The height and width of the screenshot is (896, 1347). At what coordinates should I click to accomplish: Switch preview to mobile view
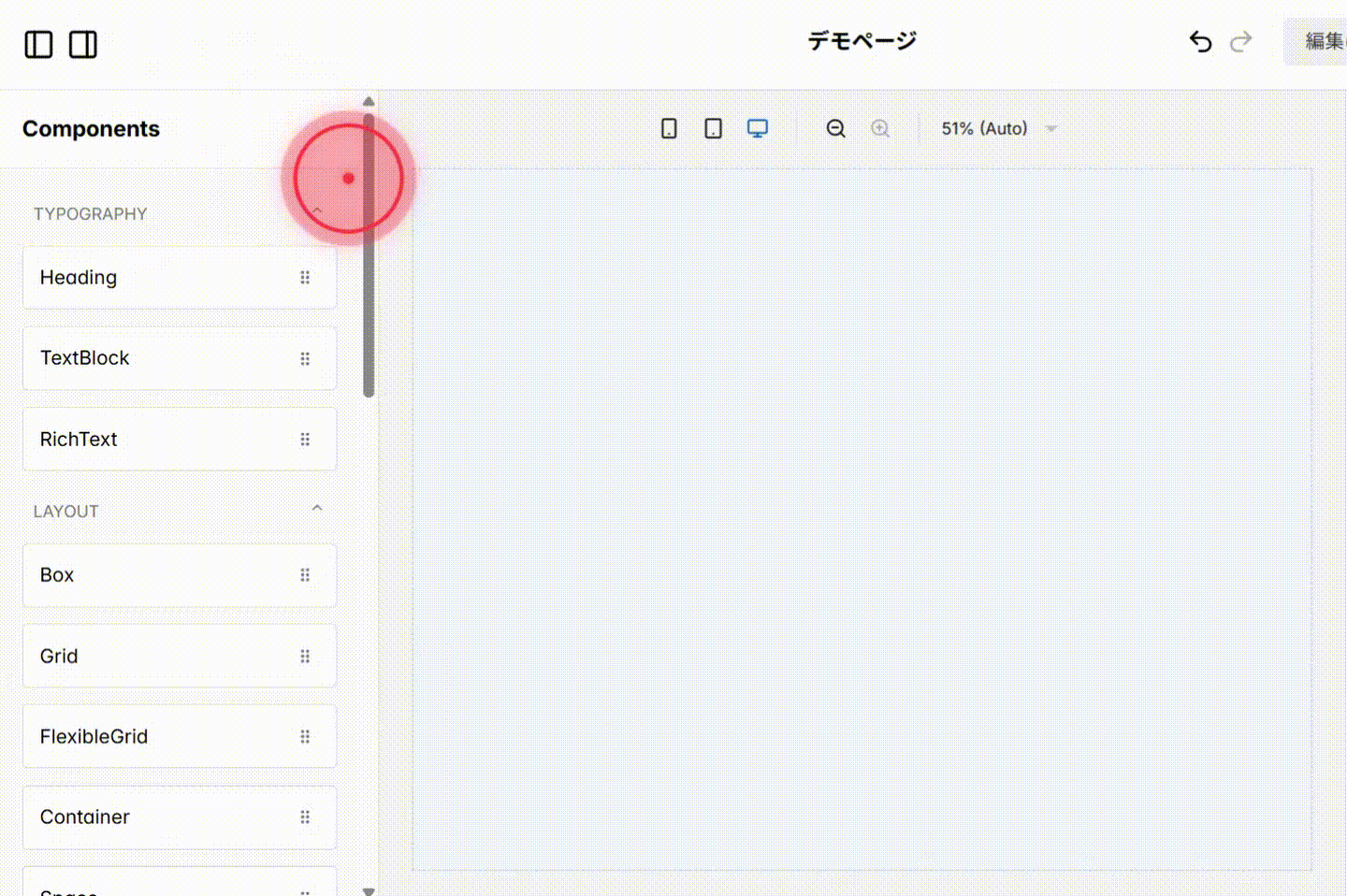click(669, 128)
